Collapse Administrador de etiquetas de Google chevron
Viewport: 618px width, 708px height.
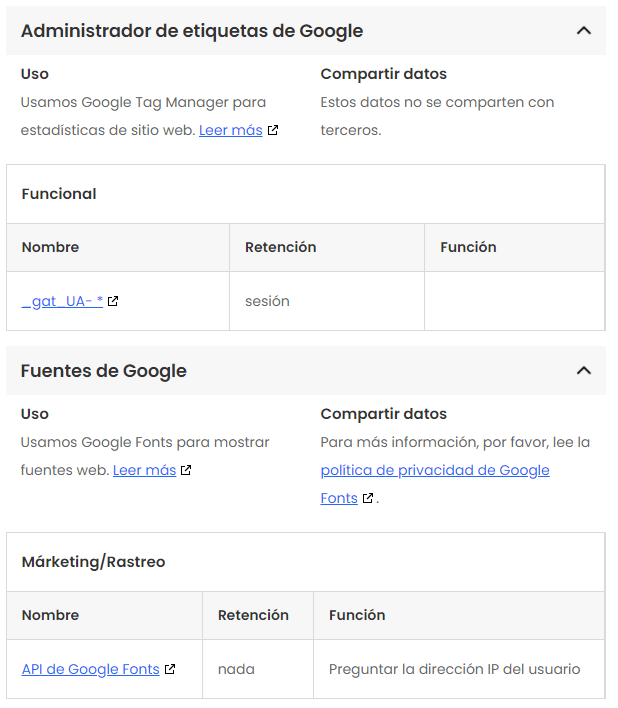click(x=584, y=31)
